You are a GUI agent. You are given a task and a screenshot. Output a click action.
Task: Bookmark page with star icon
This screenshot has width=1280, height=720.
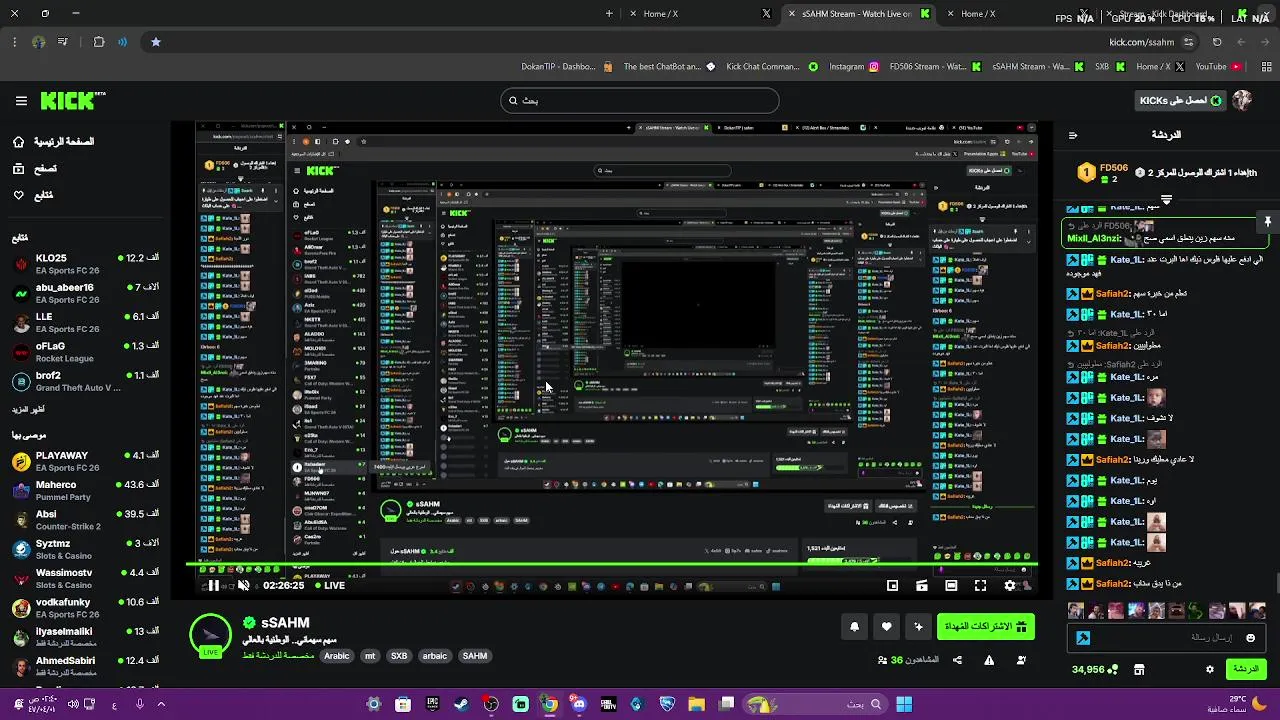[x=155, y=42]
